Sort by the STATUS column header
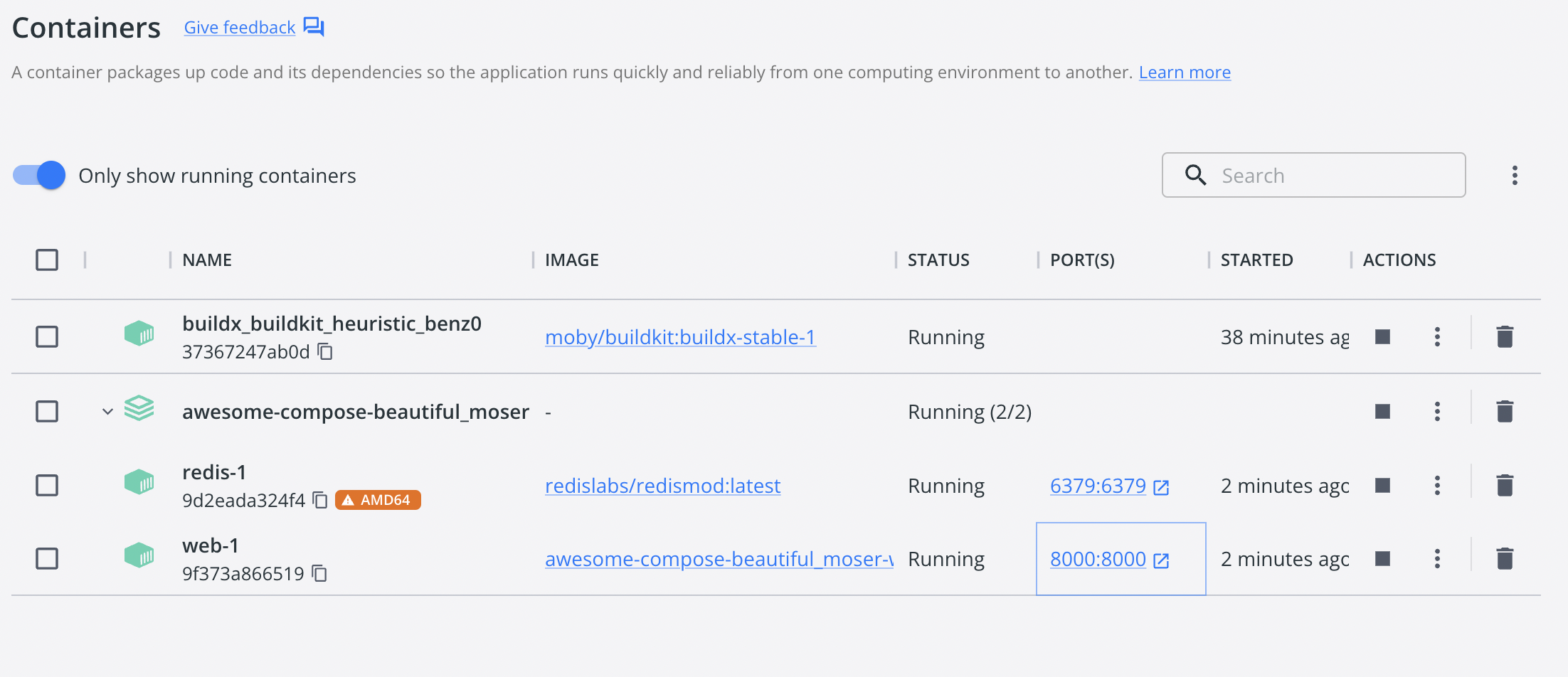 coord(938,260)
